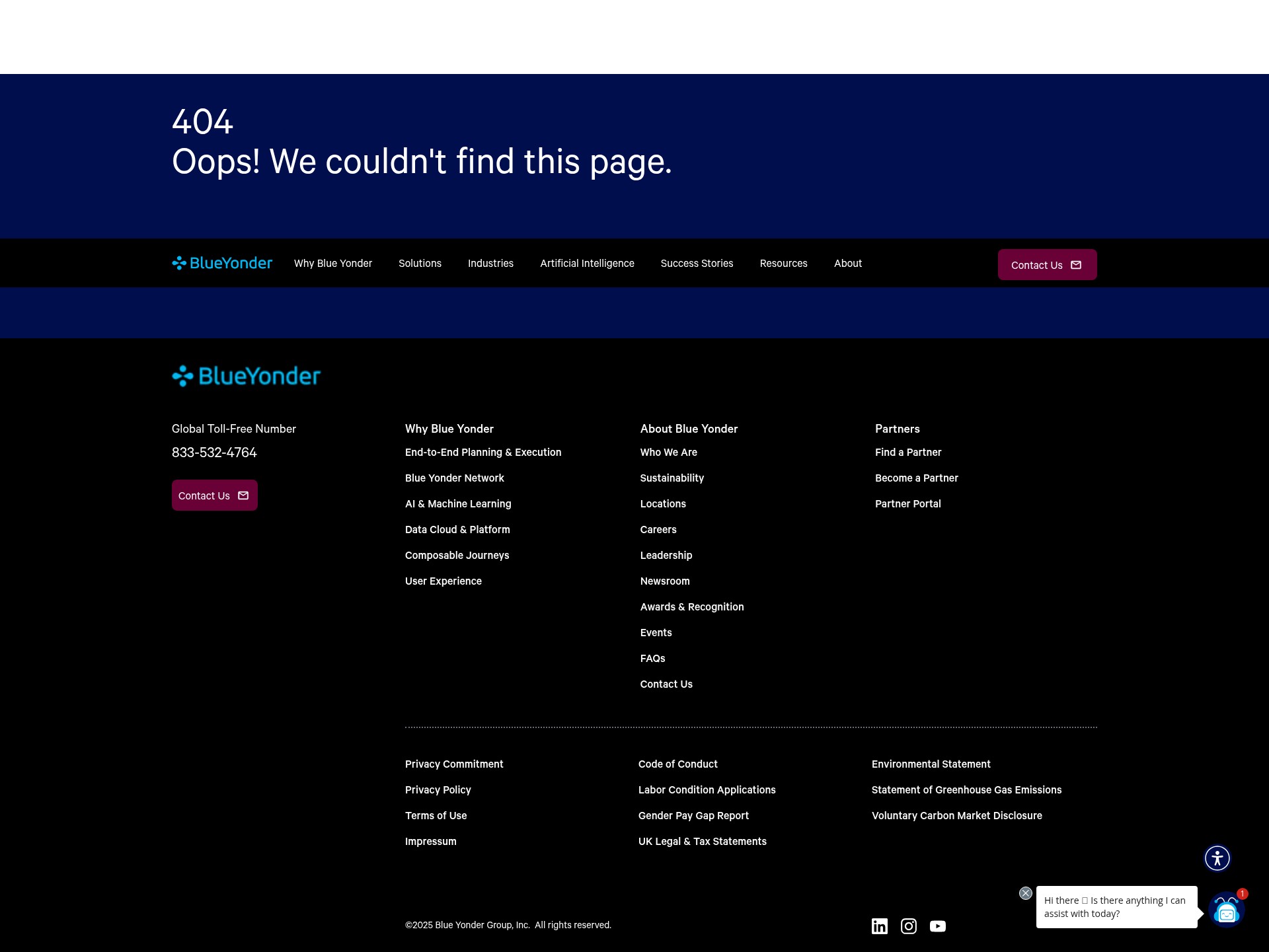Open Voluntary Carbon Market Disclosure link
Image resolution: width=1269 pixels, height=952 pixels.
coord(956,815)
